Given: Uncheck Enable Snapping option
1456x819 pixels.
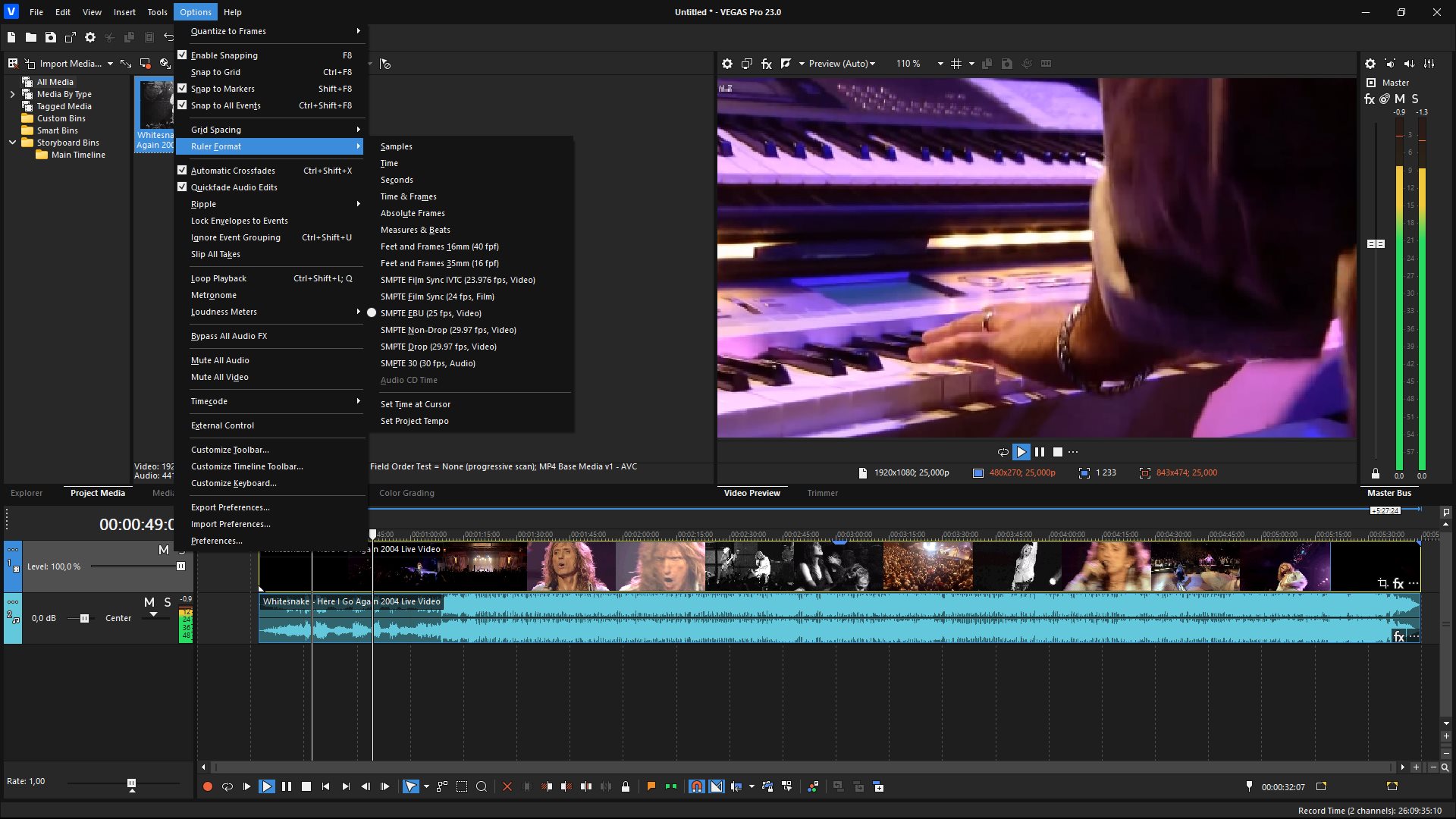Looking at the screenshot, I should tap(224, 55).
